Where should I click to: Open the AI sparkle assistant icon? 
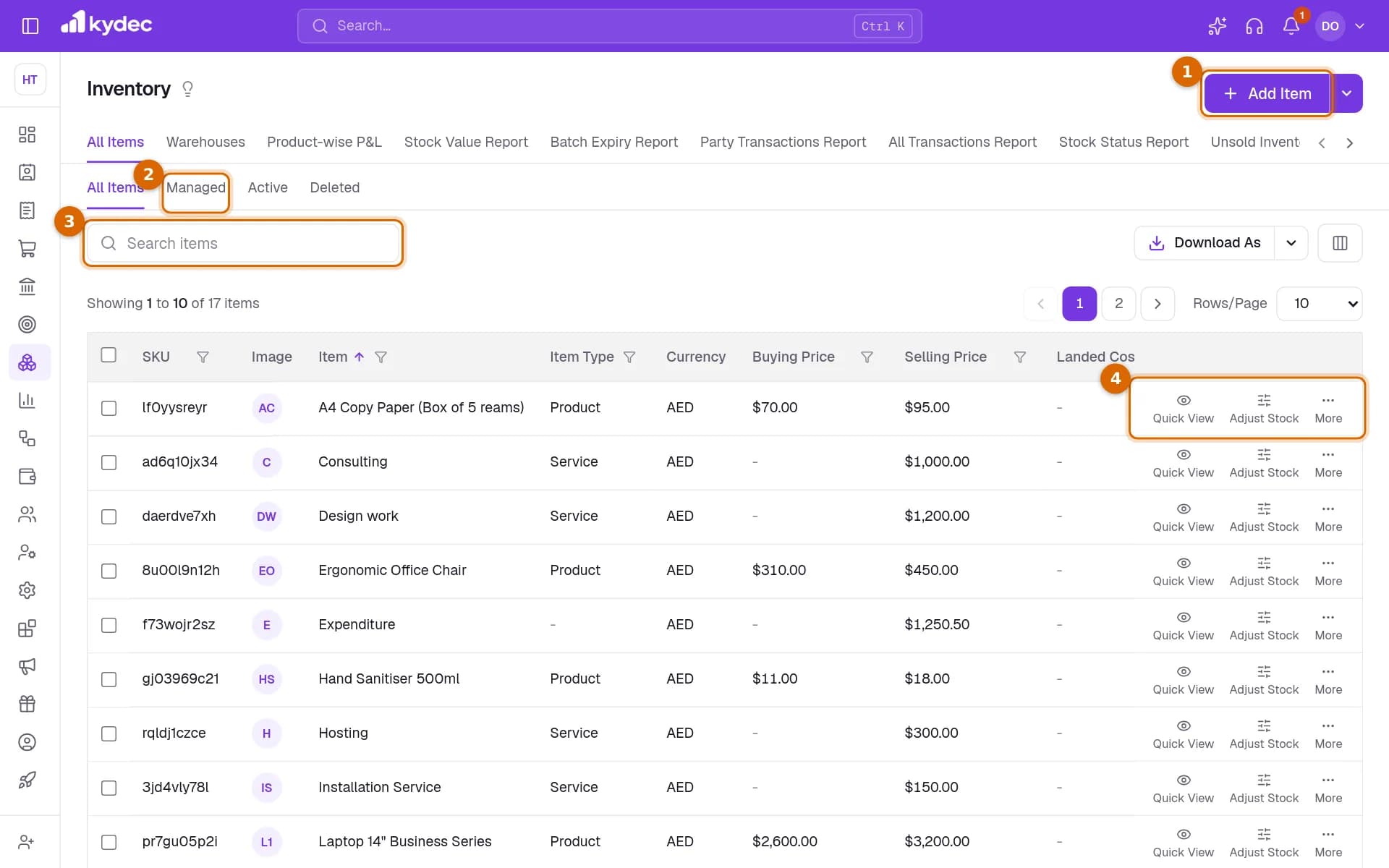pyautogui.click(x=1217, y=26)
